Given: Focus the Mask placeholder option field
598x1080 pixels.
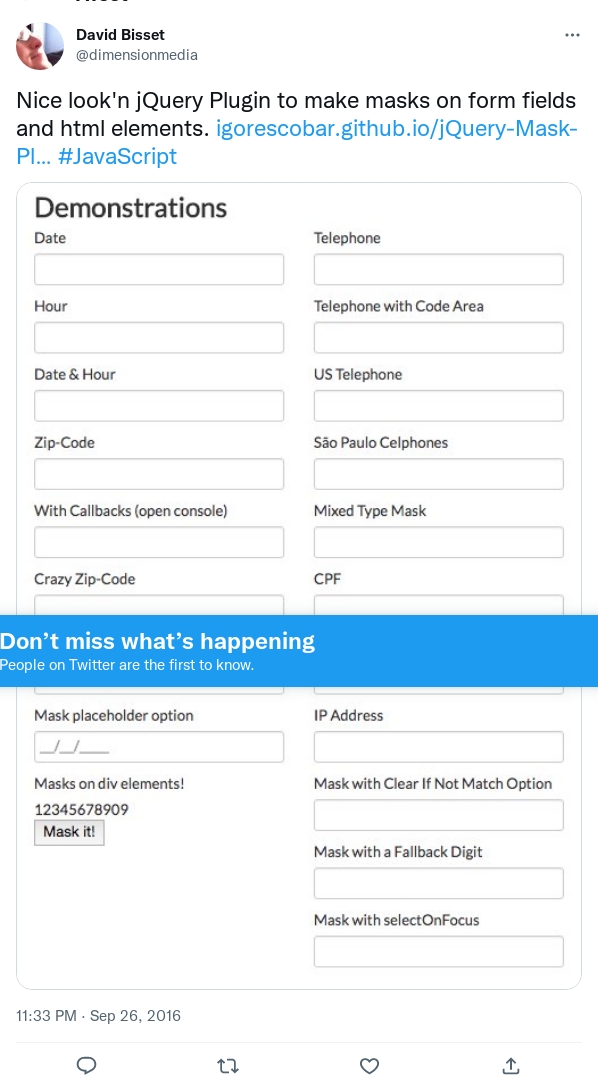Looking at the screenshot, I should click(159, 747).
